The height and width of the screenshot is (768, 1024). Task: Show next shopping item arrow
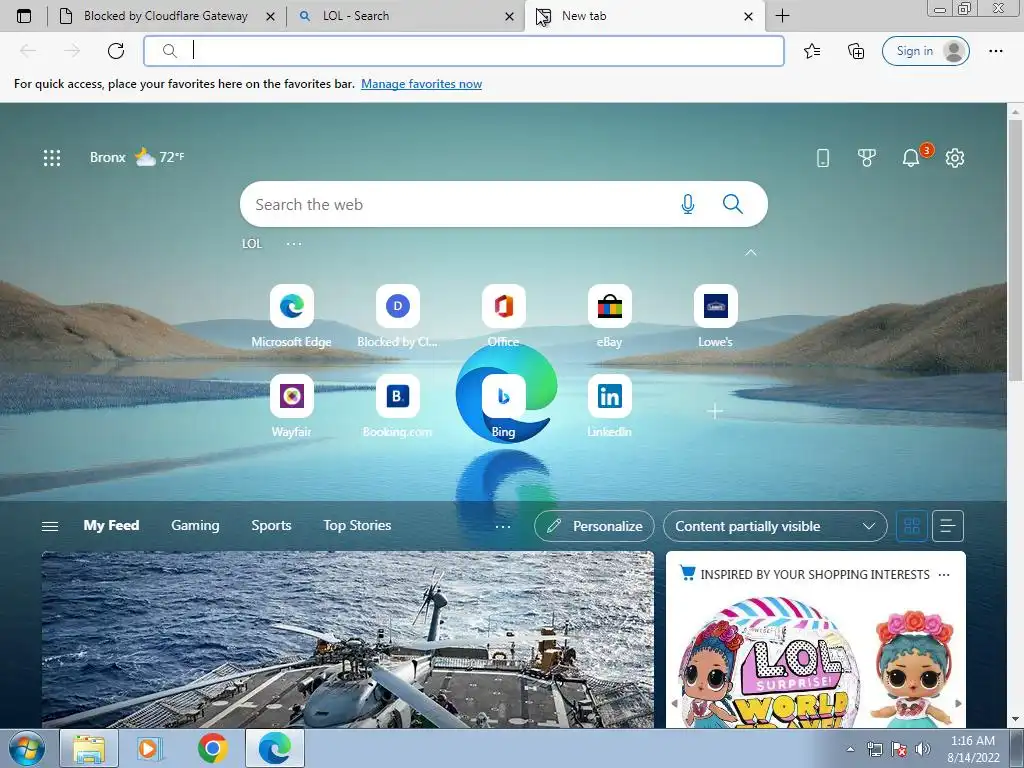(x=958, y=703)
